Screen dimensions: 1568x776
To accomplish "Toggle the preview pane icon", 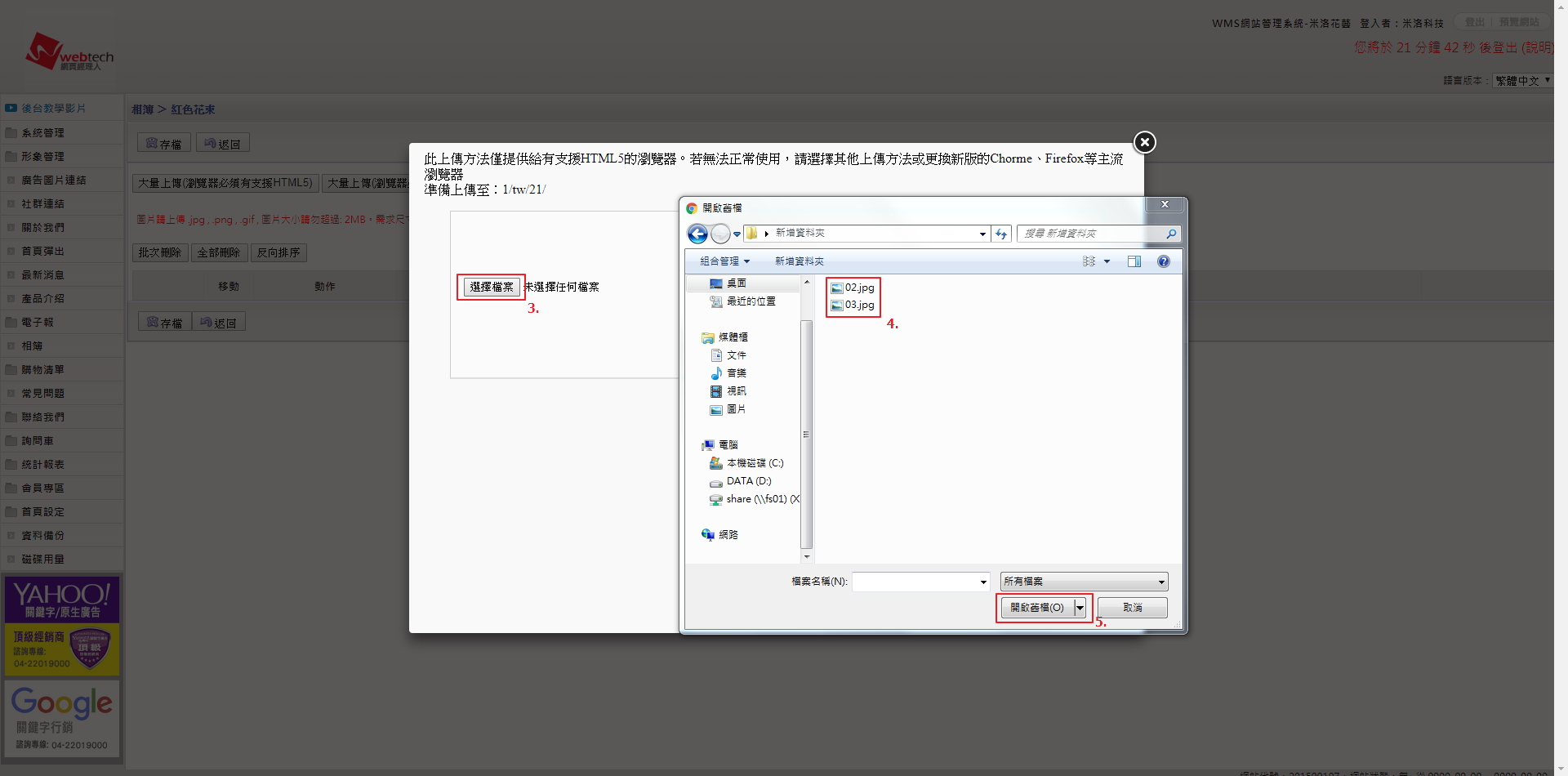I will (x=1134, y=261).
